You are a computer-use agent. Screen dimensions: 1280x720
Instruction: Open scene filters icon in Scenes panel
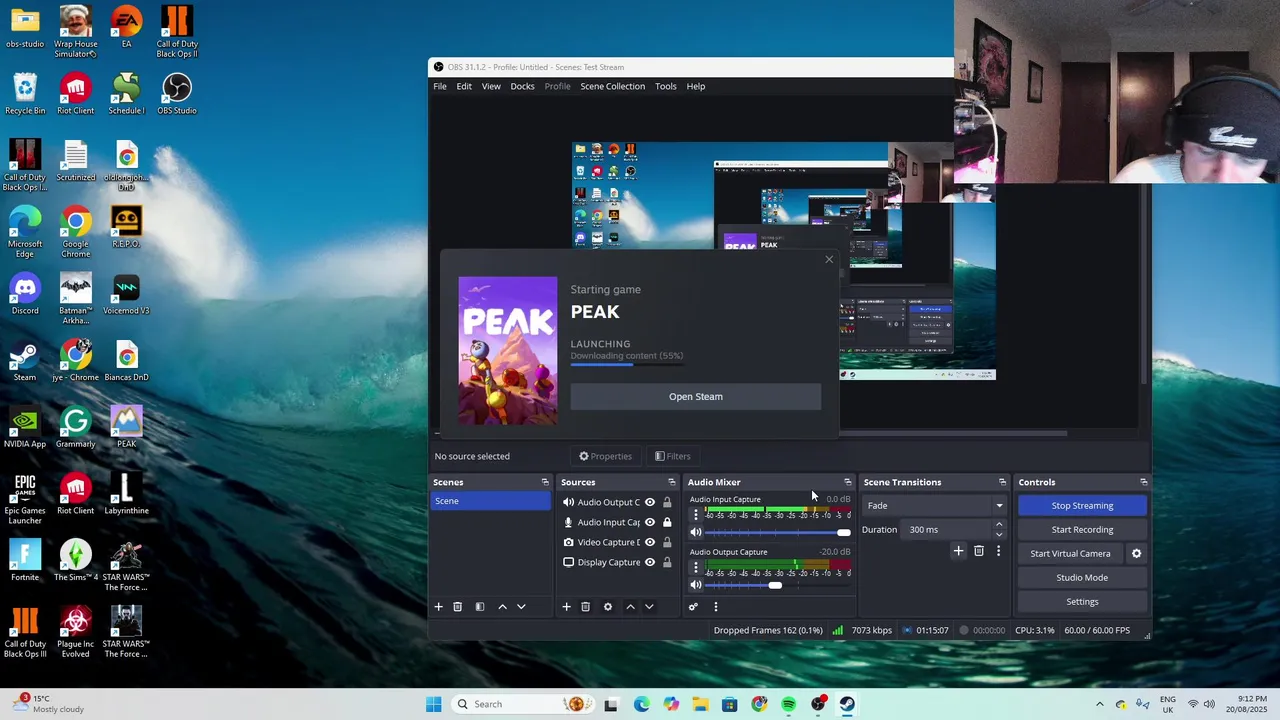tap(479, 607)
